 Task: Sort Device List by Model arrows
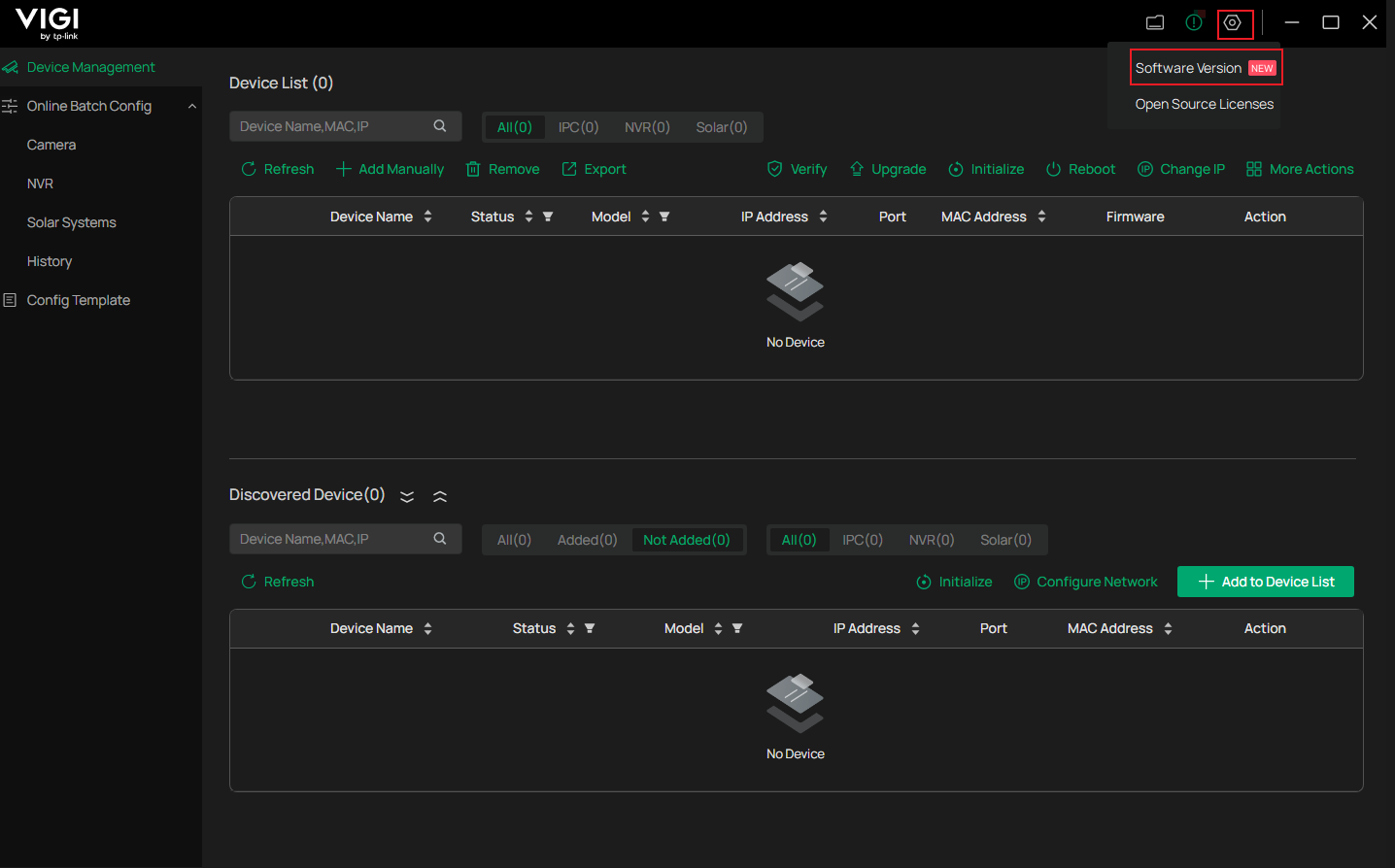point(645,217)
